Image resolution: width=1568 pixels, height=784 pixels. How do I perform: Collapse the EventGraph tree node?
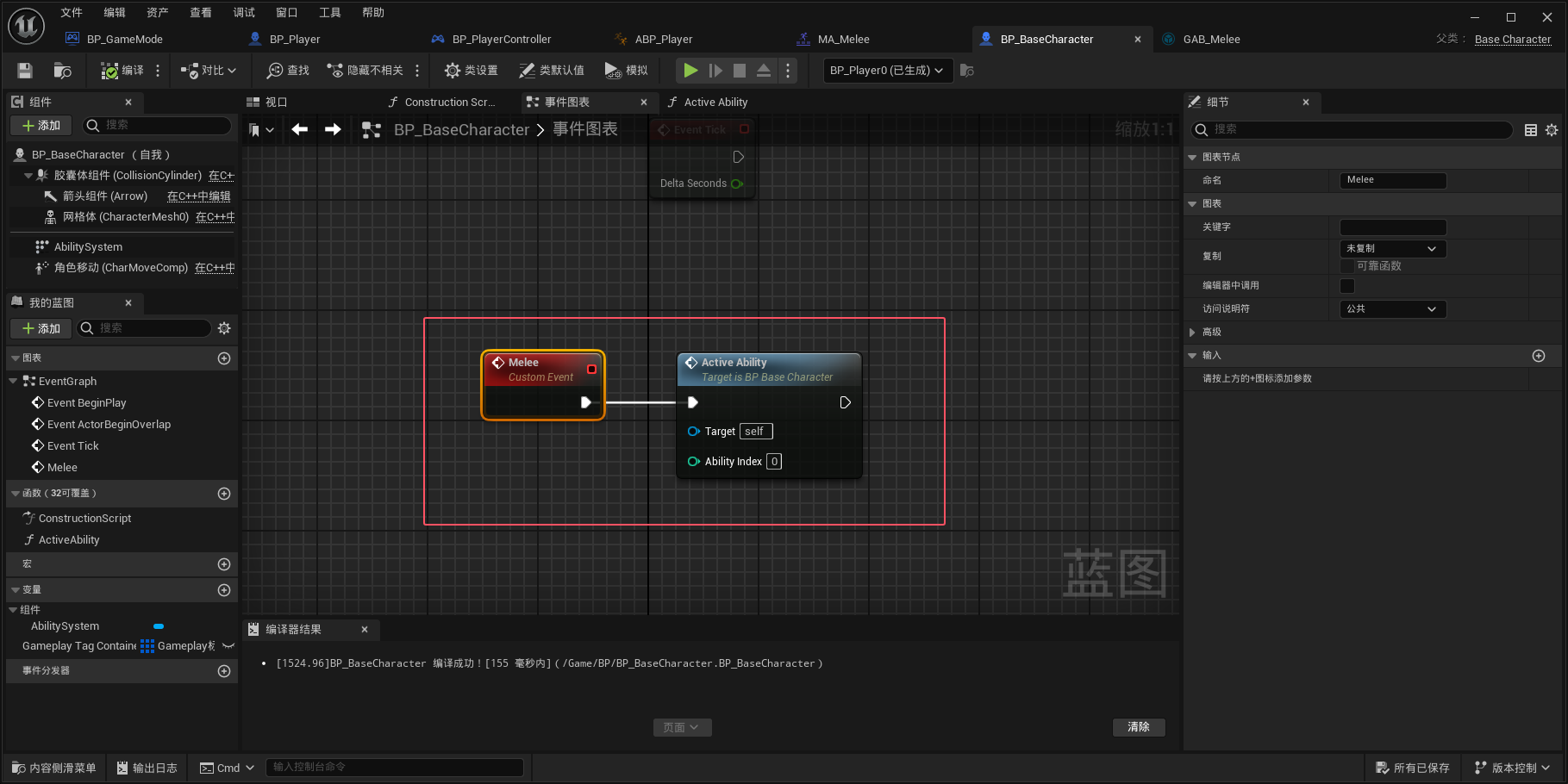click(14, 381)
